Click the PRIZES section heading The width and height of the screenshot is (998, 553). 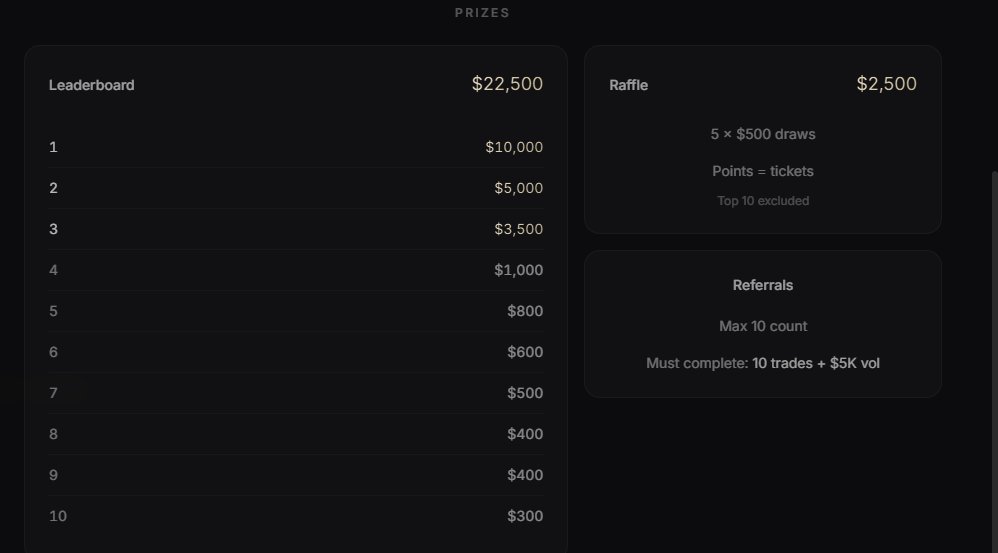(x=482, y=13)
